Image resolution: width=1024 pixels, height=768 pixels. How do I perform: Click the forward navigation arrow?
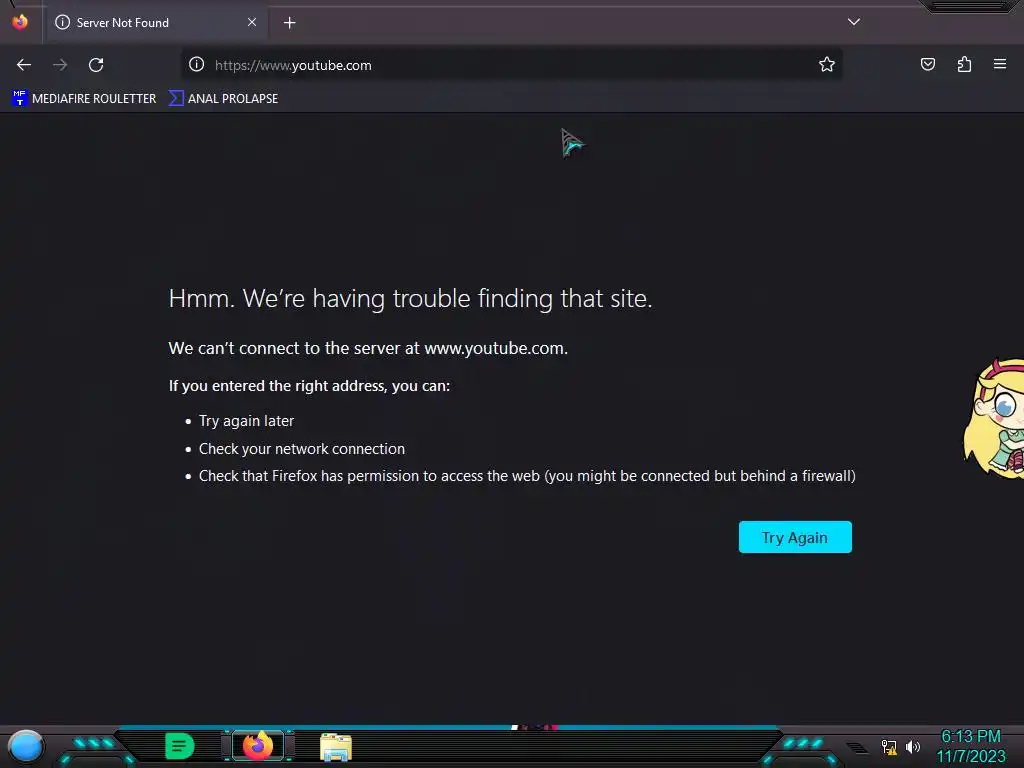pyautogui.click(x=60, y=65)
